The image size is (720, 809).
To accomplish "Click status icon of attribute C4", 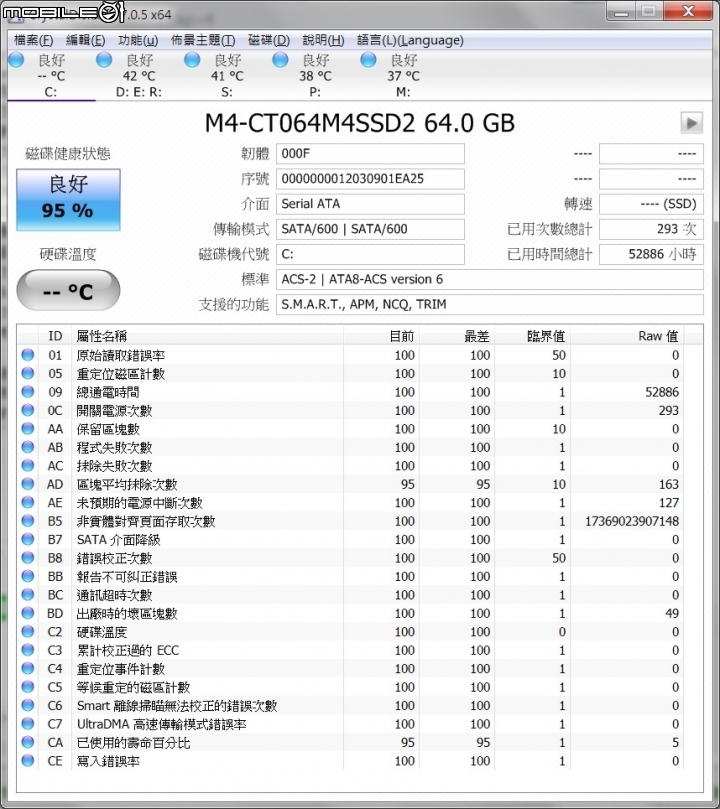I will (28, 669).
